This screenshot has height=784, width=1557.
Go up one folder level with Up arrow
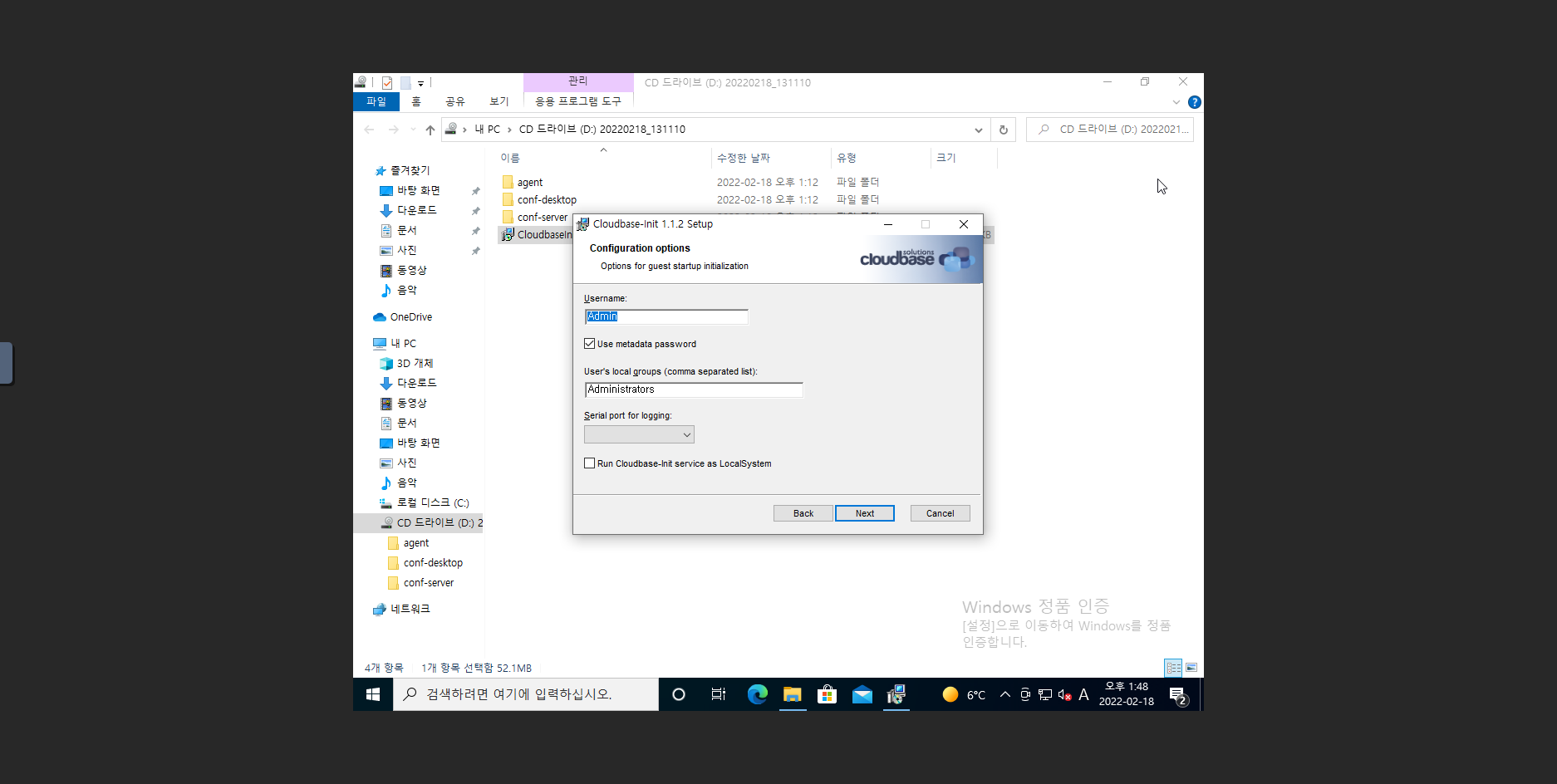[430, 130]
